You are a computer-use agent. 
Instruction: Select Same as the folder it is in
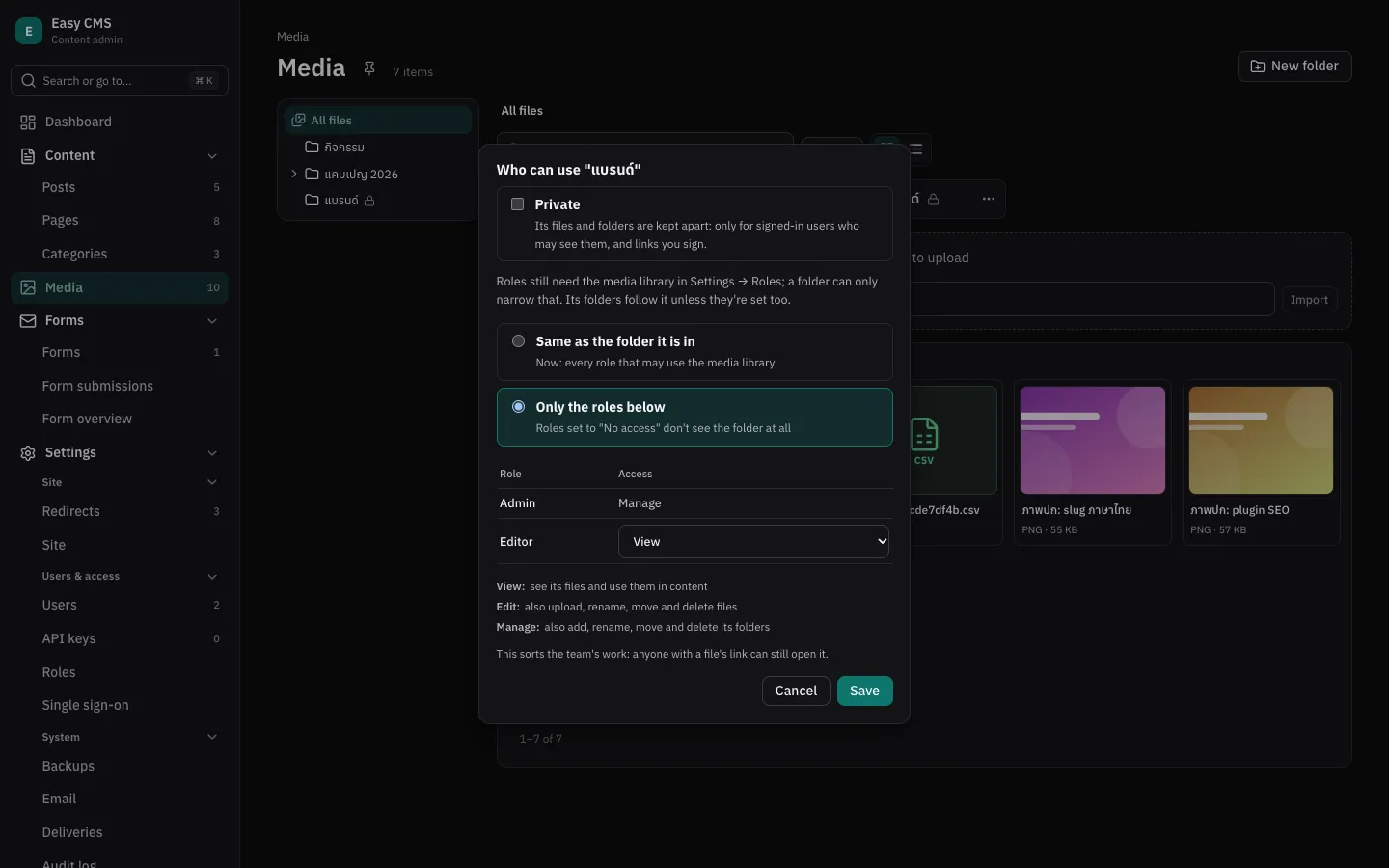tap(519, 341)
